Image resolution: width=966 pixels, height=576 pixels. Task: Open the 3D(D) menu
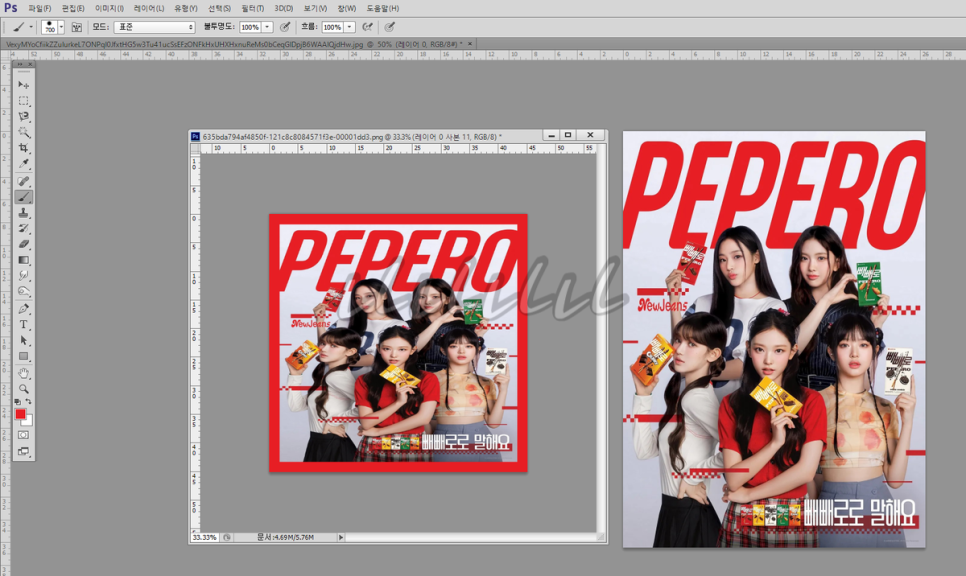(284, 9)
